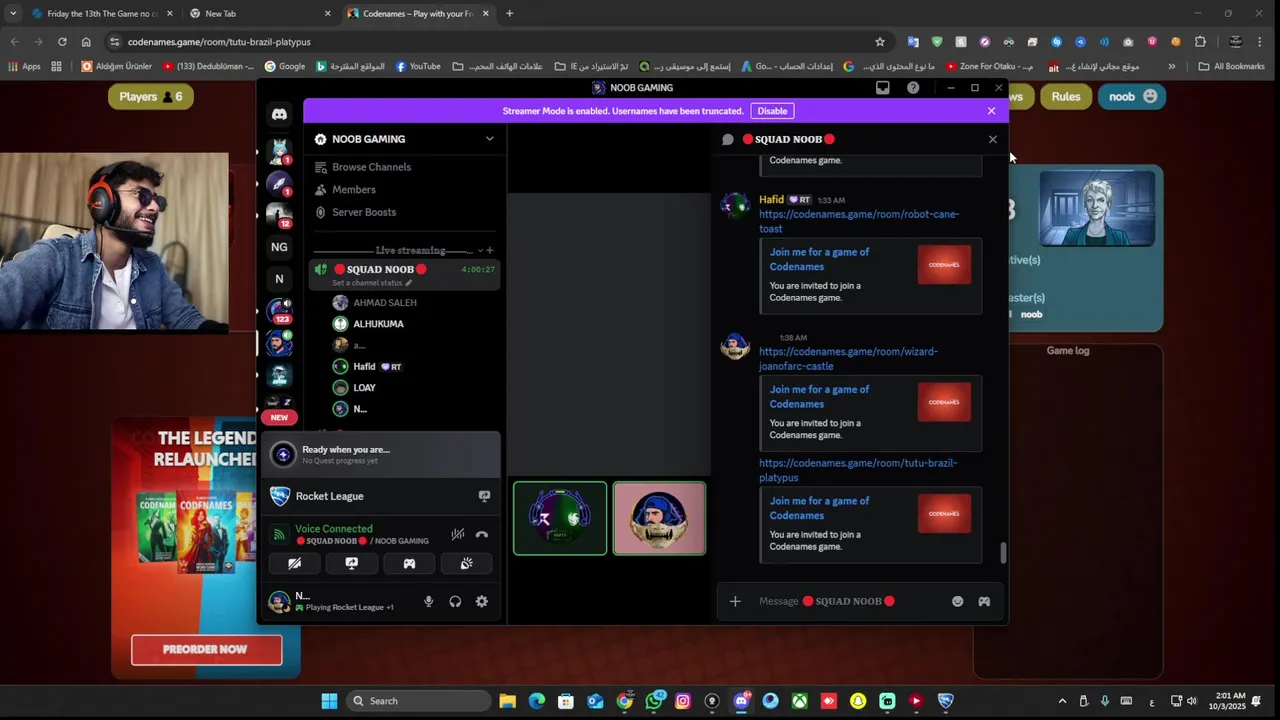
Task: Open the N server icon
Action: coord(279,279)
